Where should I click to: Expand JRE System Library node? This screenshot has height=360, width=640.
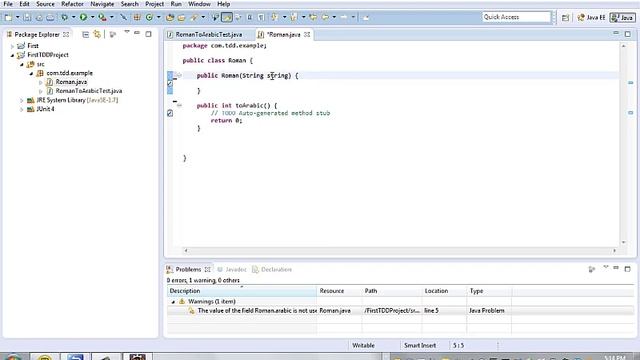22,100
